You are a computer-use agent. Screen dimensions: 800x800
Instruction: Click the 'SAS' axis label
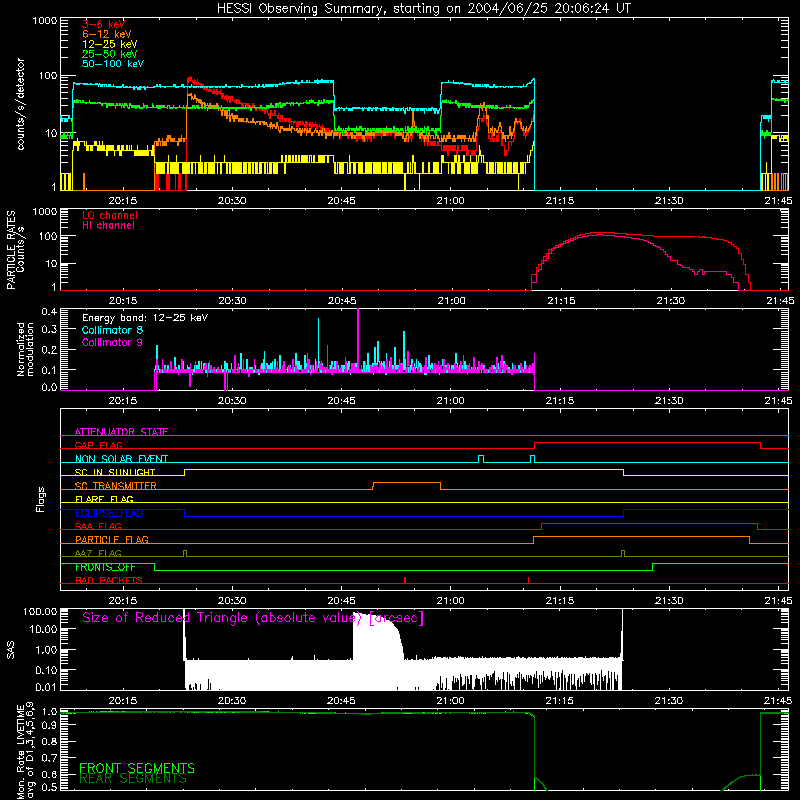11,649
